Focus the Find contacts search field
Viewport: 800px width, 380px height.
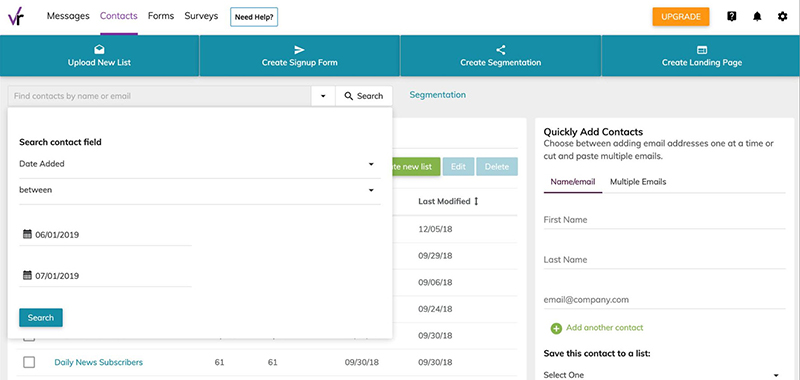point(159,96)
